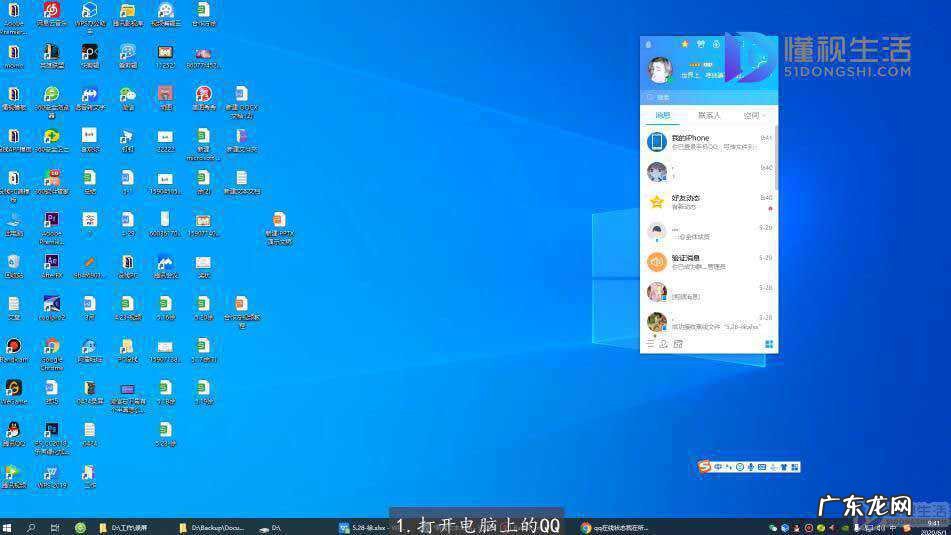Click the QQ profile avatar picture
This screenshot has height=535, width=951.
tap(660, 69)
